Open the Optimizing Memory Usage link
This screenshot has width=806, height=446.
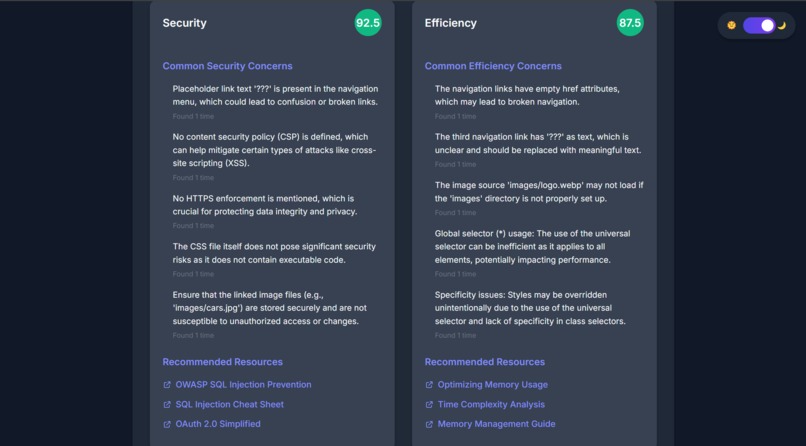(x=492, y=384)
